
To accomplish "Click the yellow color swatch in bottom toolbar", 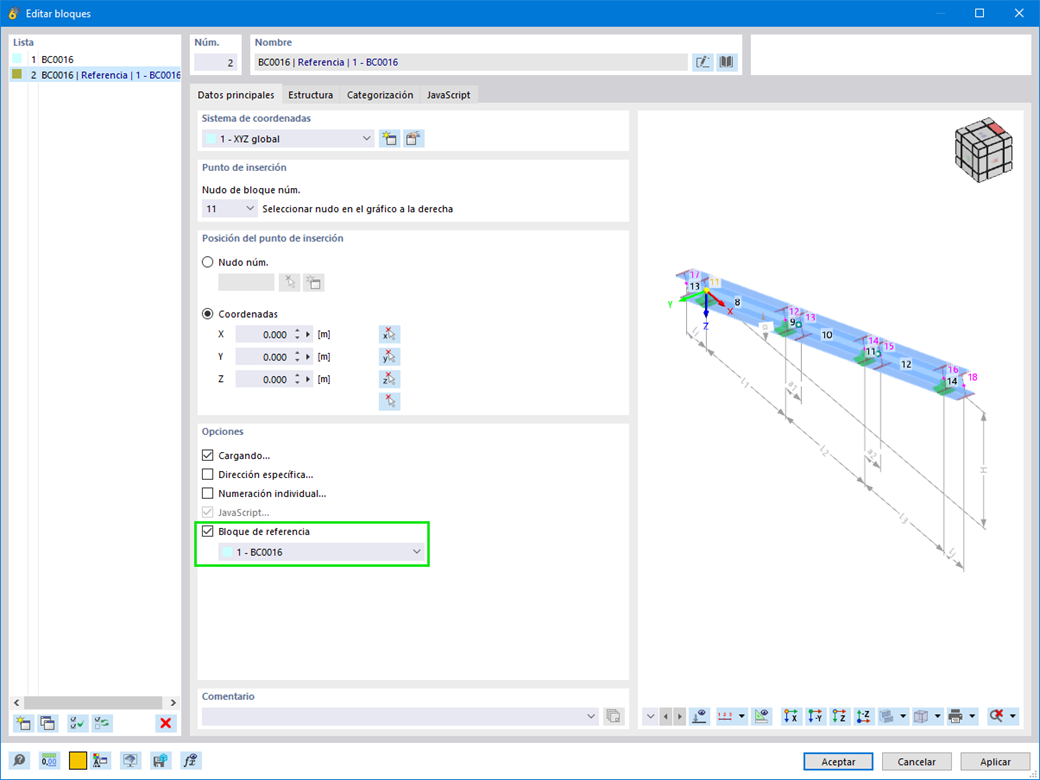I will (x=78, y=761).
